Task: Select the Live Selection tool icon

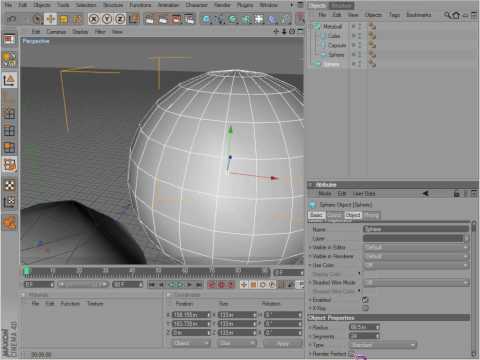Action: [x=37, y=19]
